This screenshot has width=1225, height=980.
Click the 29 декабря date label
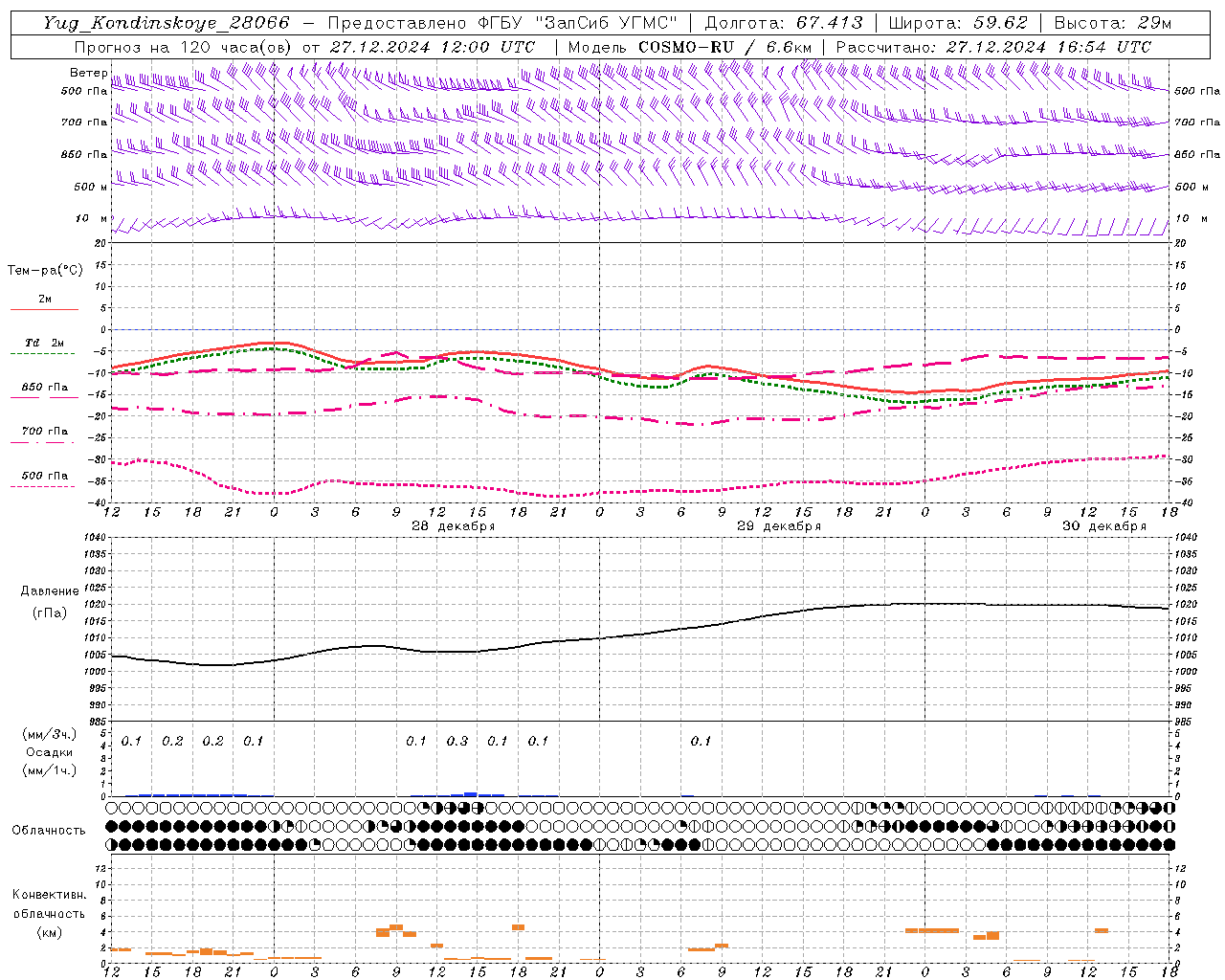pos(778,526)
